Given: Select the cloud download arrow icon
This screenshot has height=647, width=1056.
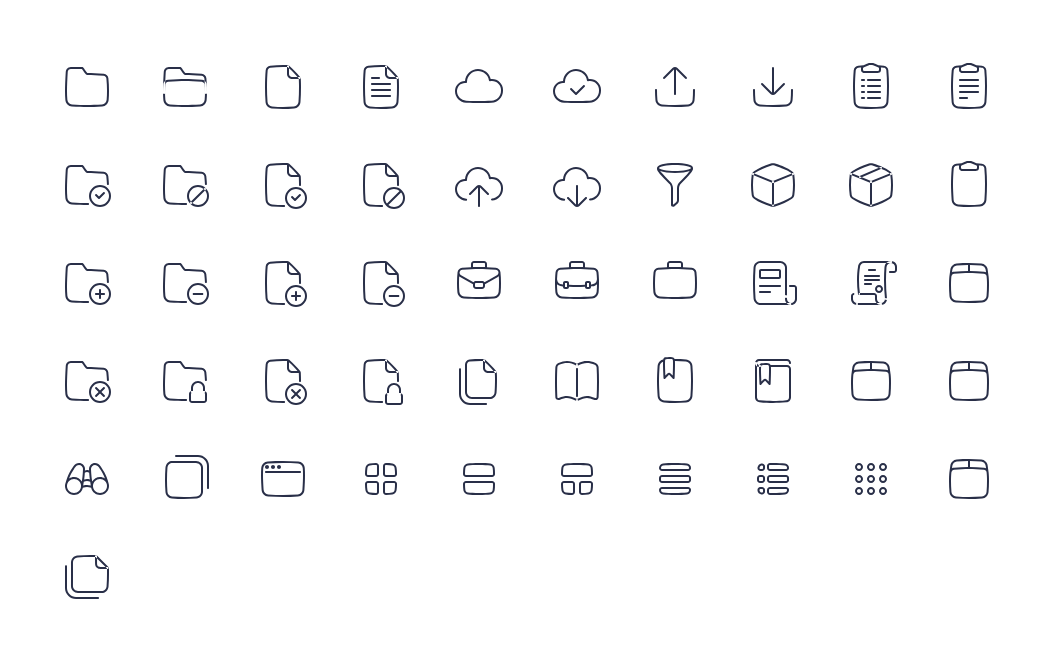Looking at the screenshot, I should tap(576, 186).
